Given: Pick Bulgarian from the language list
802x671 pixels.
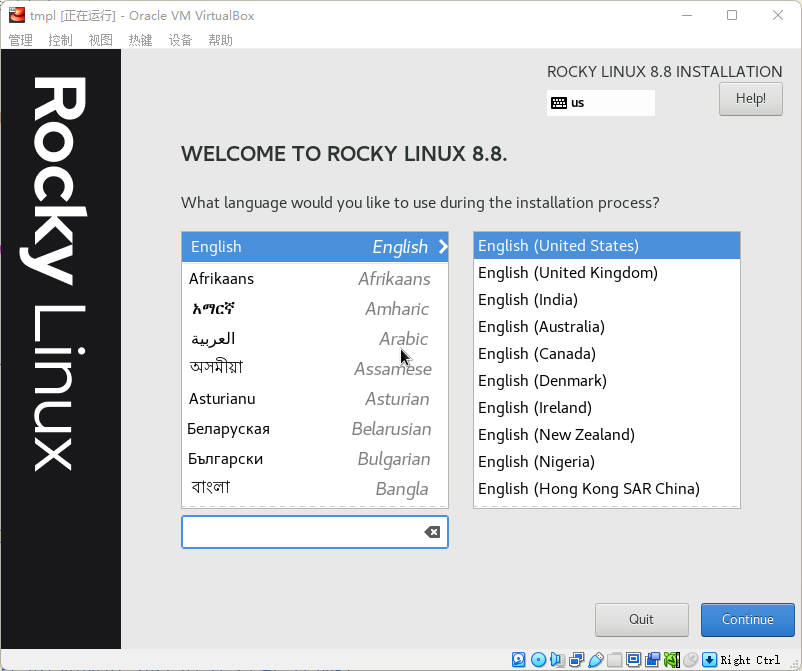Looking at the screenshot, I should [315, 459].
